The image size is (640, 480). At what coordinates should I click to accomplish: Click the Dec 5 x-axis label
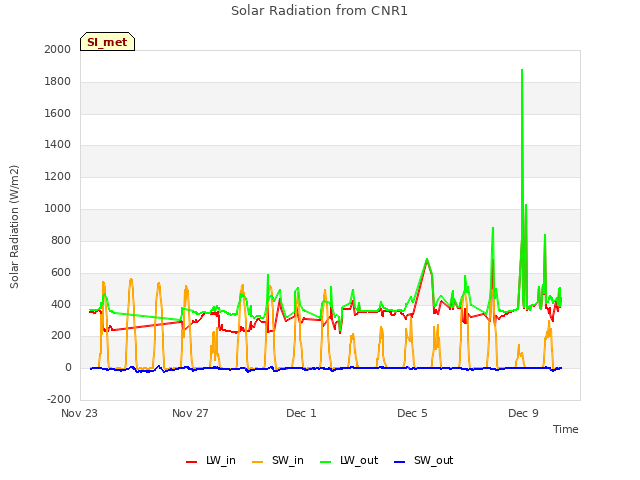pyautogui.click(x=412, y=413)
